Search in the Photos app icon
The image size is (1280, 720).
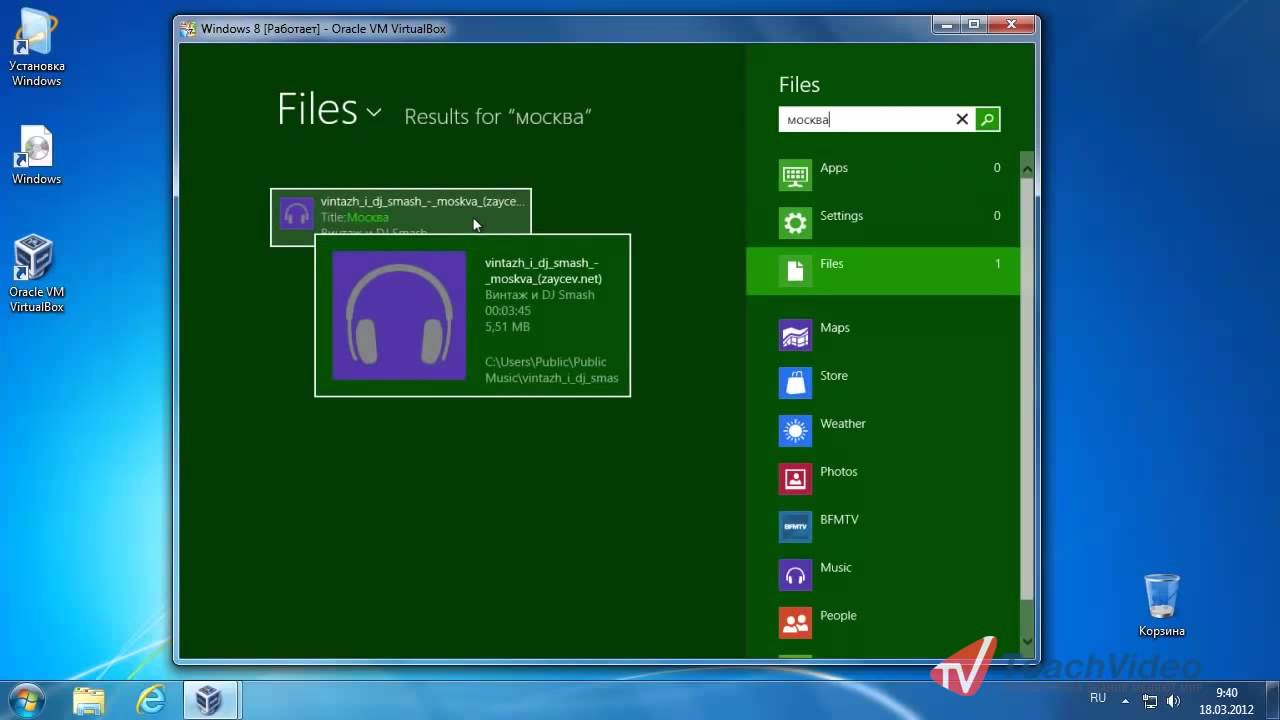pos(795,479)
